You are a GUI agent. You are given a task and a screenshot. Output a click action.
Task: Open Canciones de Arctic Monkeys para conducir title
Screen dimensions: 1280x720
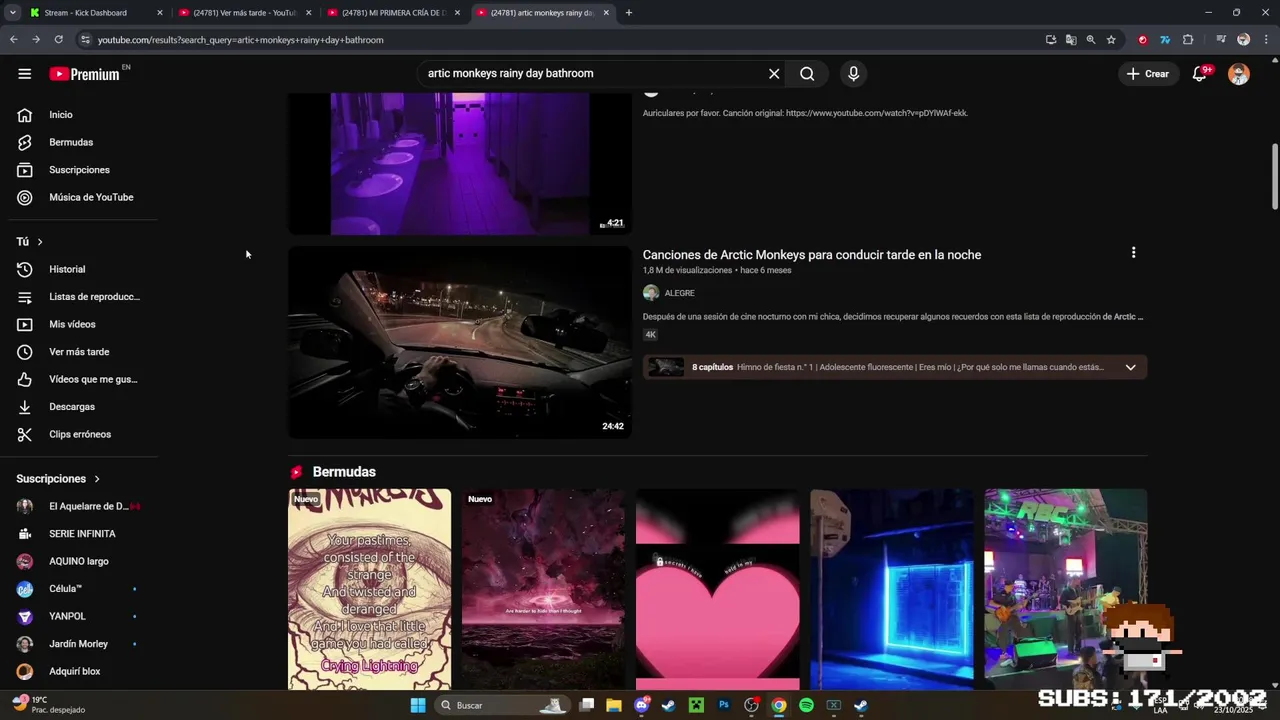[812, 255]
